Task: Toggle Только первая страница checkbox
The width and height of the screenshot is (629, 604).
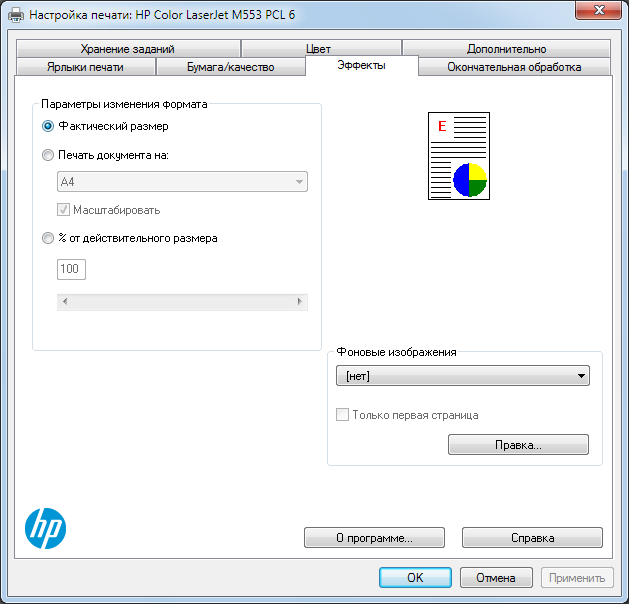Action: pos(343,415)
